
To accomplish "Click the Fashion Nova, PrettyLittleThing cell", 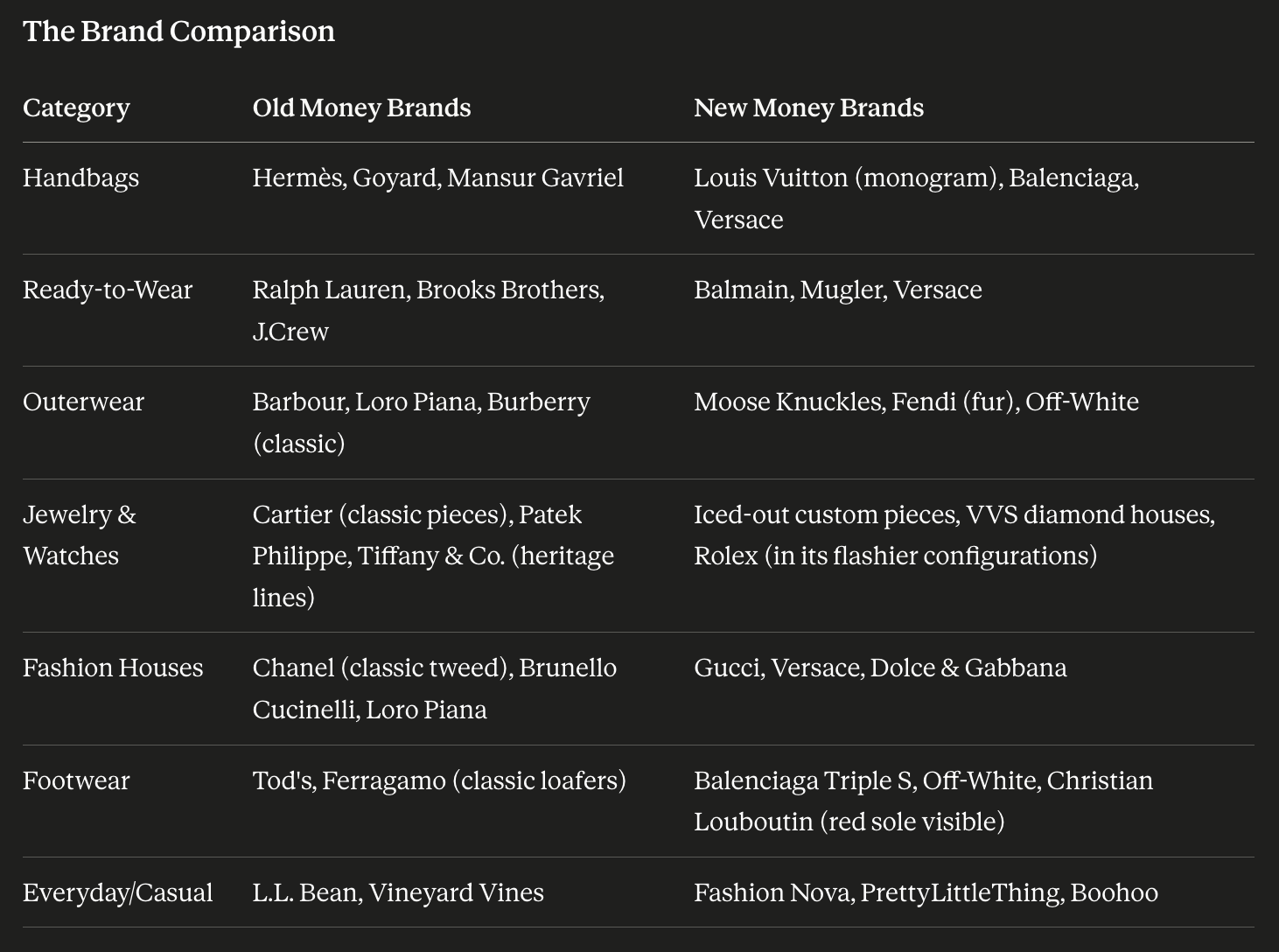I will point(926,892).
